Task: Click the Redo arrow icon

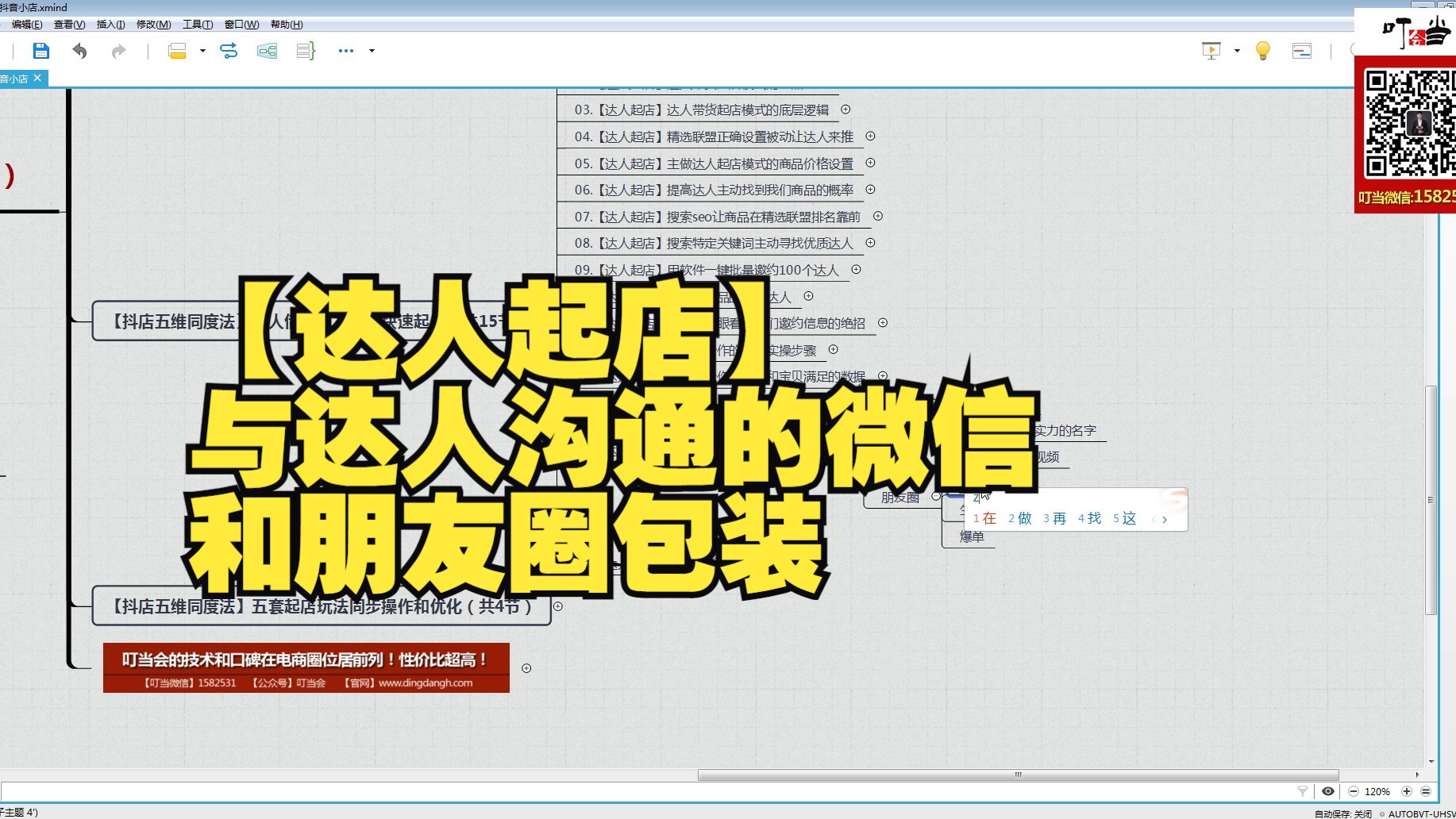Action: tap(118, 51)
